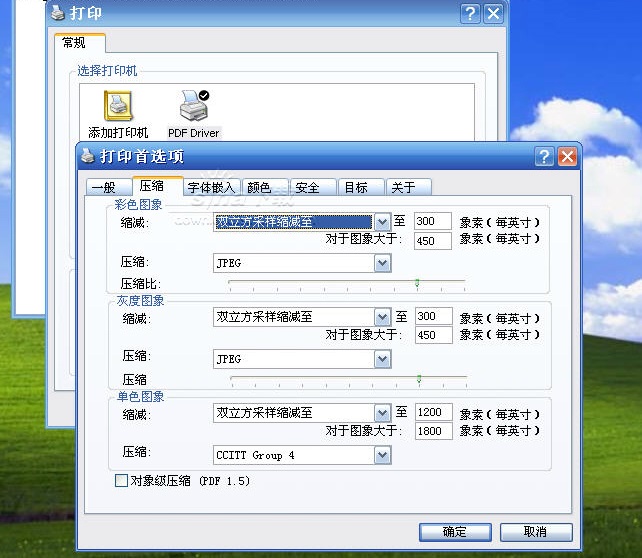642x558 pixels.
Task: Open the 关于 tab
Action: [403, 187]
